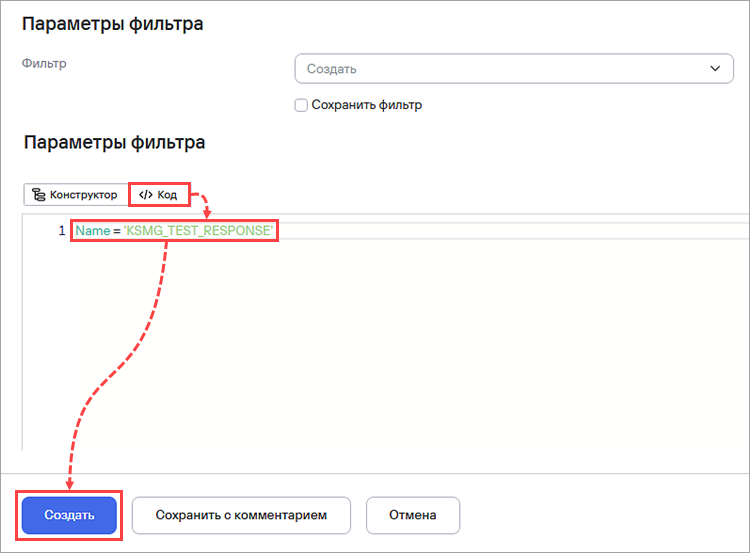Viewport: 750px width, 553px height.
Task: Click Сохранить с комментарием button
Action: click(241, 515)
